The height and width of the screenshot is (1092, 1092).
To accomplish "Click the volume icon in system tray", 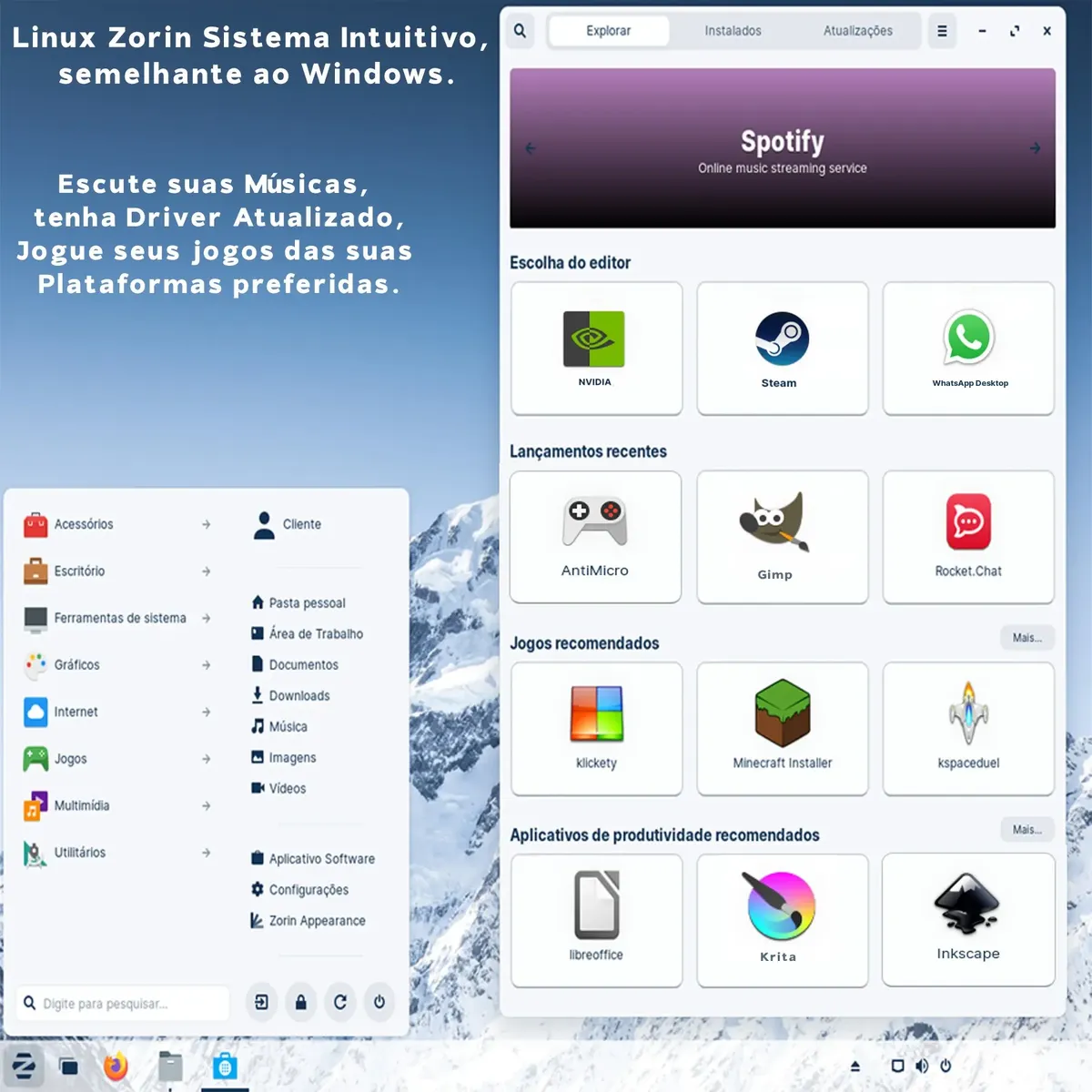I will coord(922,1066).
